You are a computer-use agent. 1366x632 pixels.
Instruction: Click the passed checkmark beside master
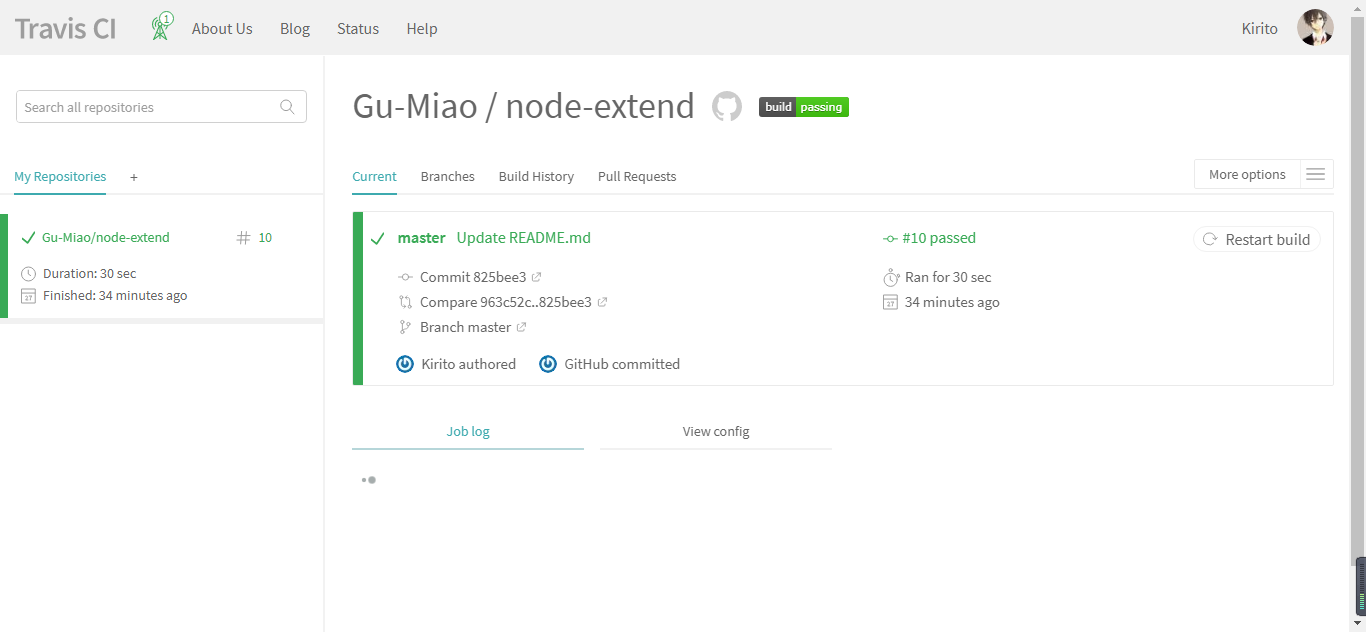(378, 239)
